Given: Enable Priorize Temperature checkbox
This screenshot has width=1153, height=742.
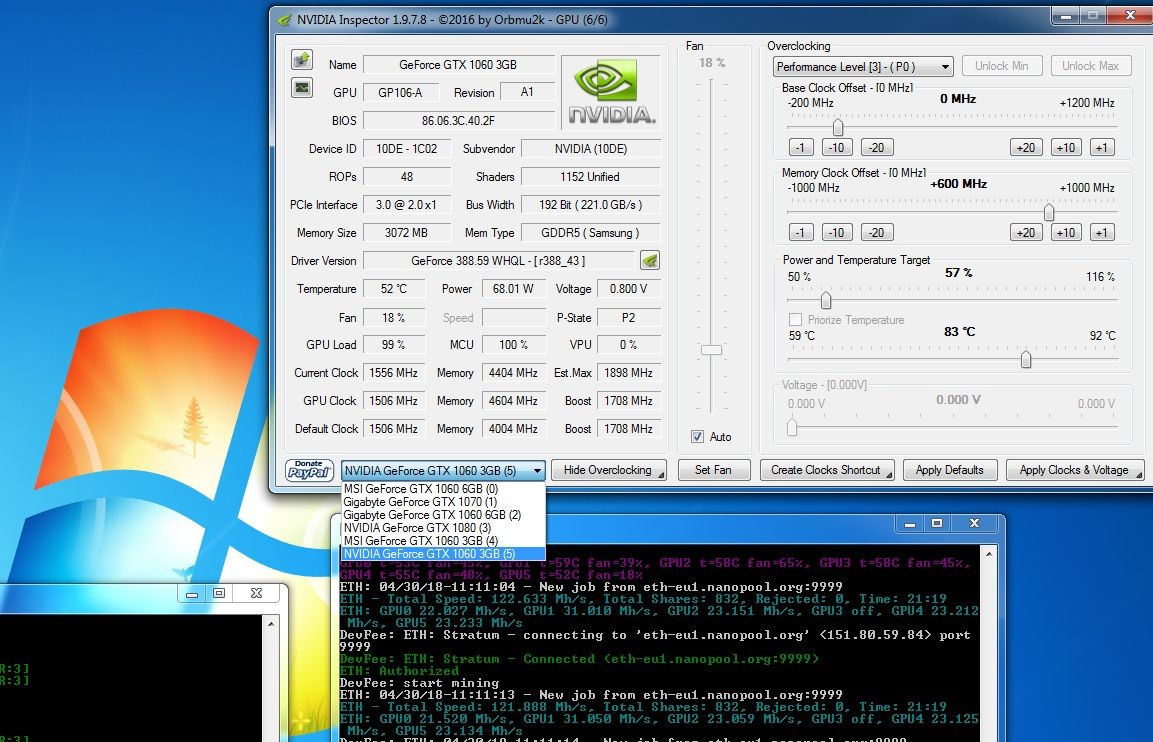Looking at the screenshot, I should 795,320.
